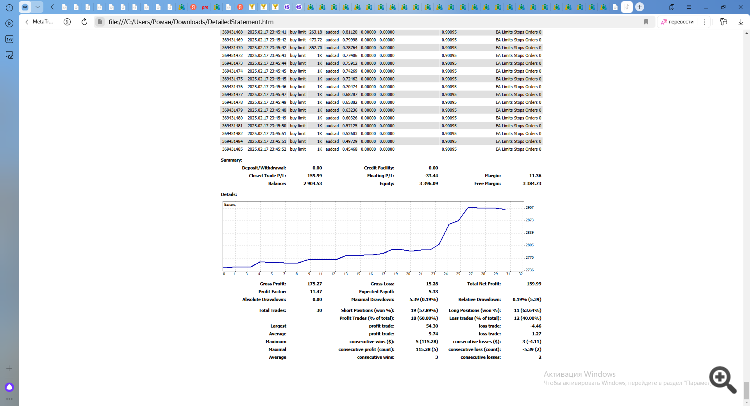
Task: Launch Alice assistant in sidebar
Action: (9, 387)
